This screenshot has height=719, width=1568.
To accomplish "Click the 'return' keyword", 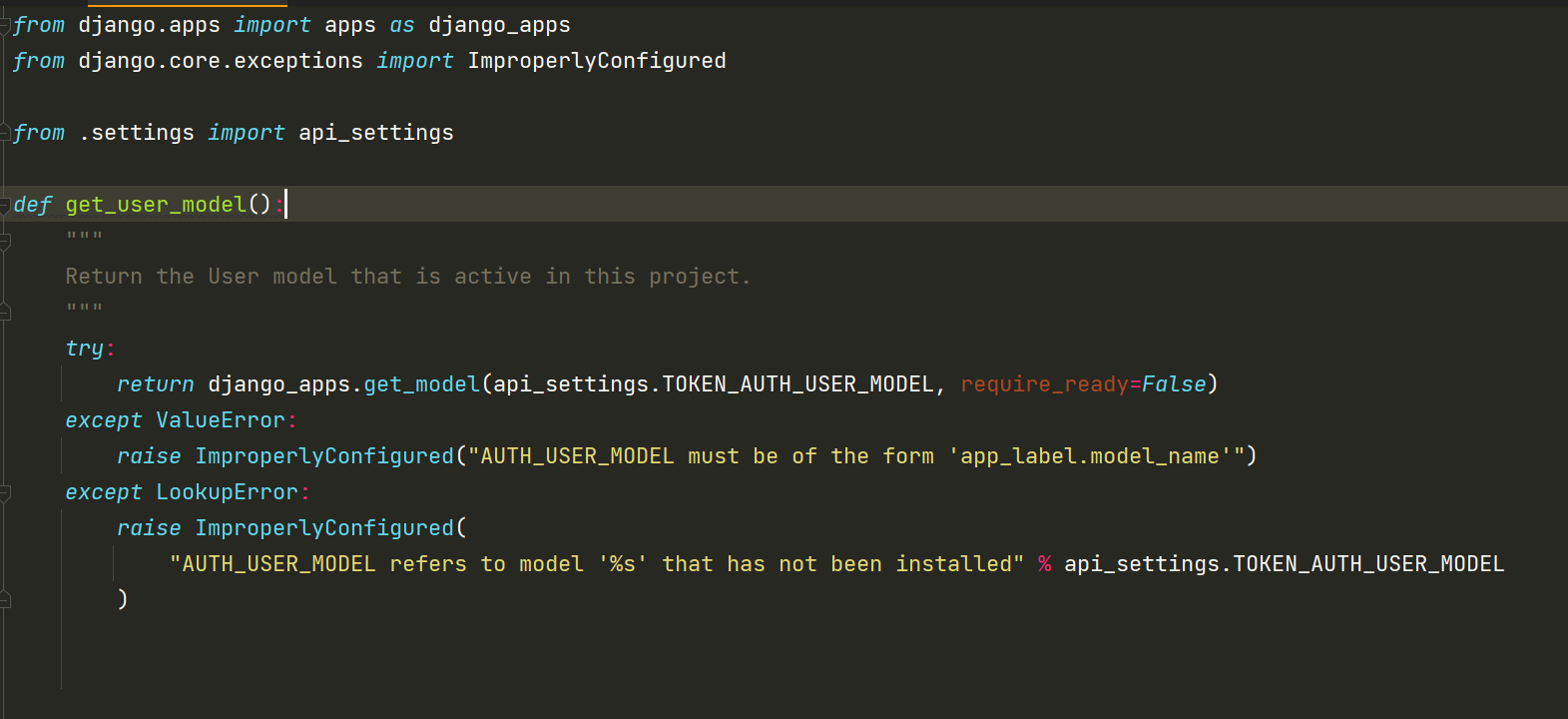I will coord(156,384).
